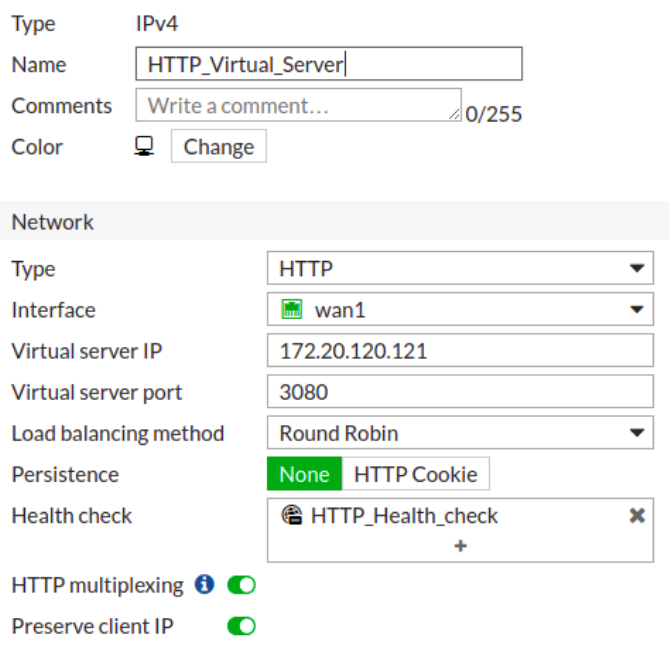Click the Virtual server IP field
This screenshot has width=669, height=650.
pos(460,350)
